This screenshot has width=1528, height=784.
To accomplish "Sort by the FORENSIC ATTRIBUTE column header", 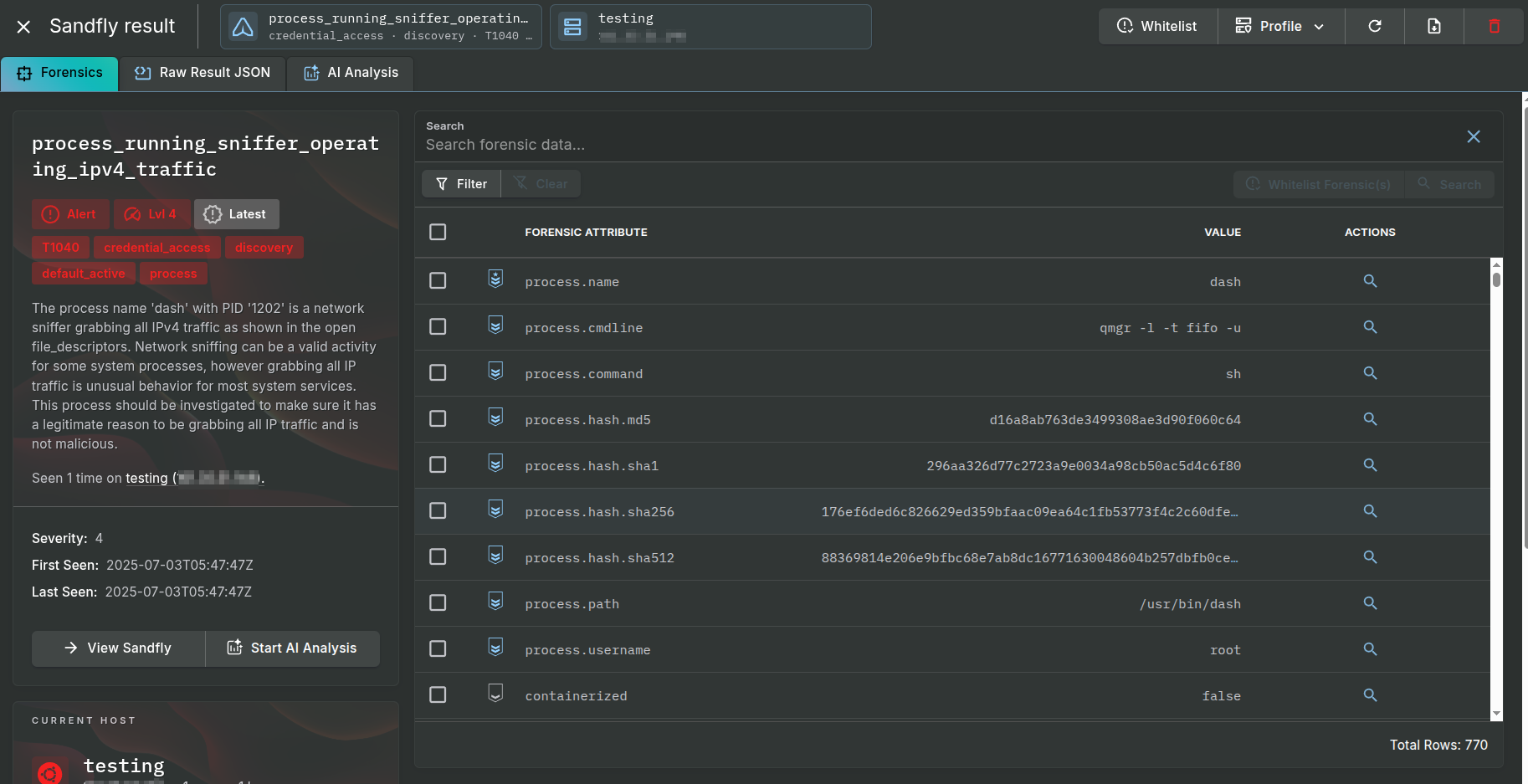I will point(586,233).
